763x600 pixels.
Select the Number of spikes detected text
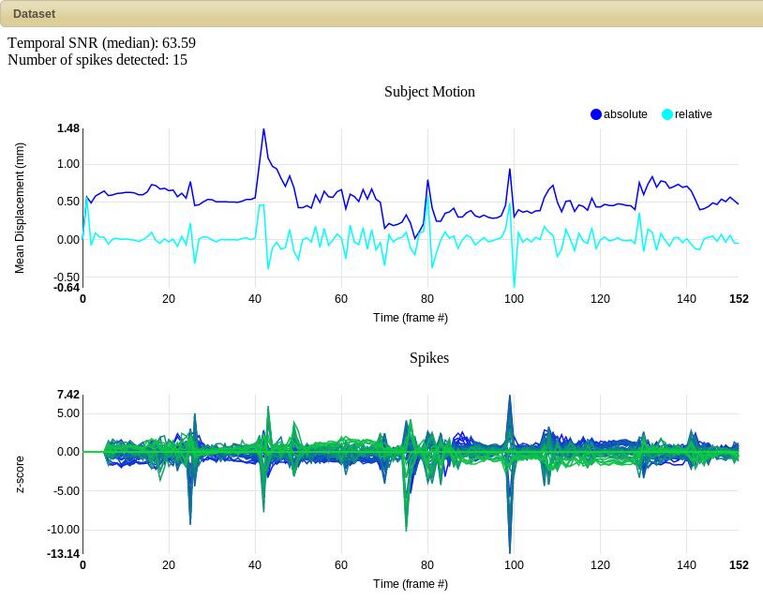(97, 60)
